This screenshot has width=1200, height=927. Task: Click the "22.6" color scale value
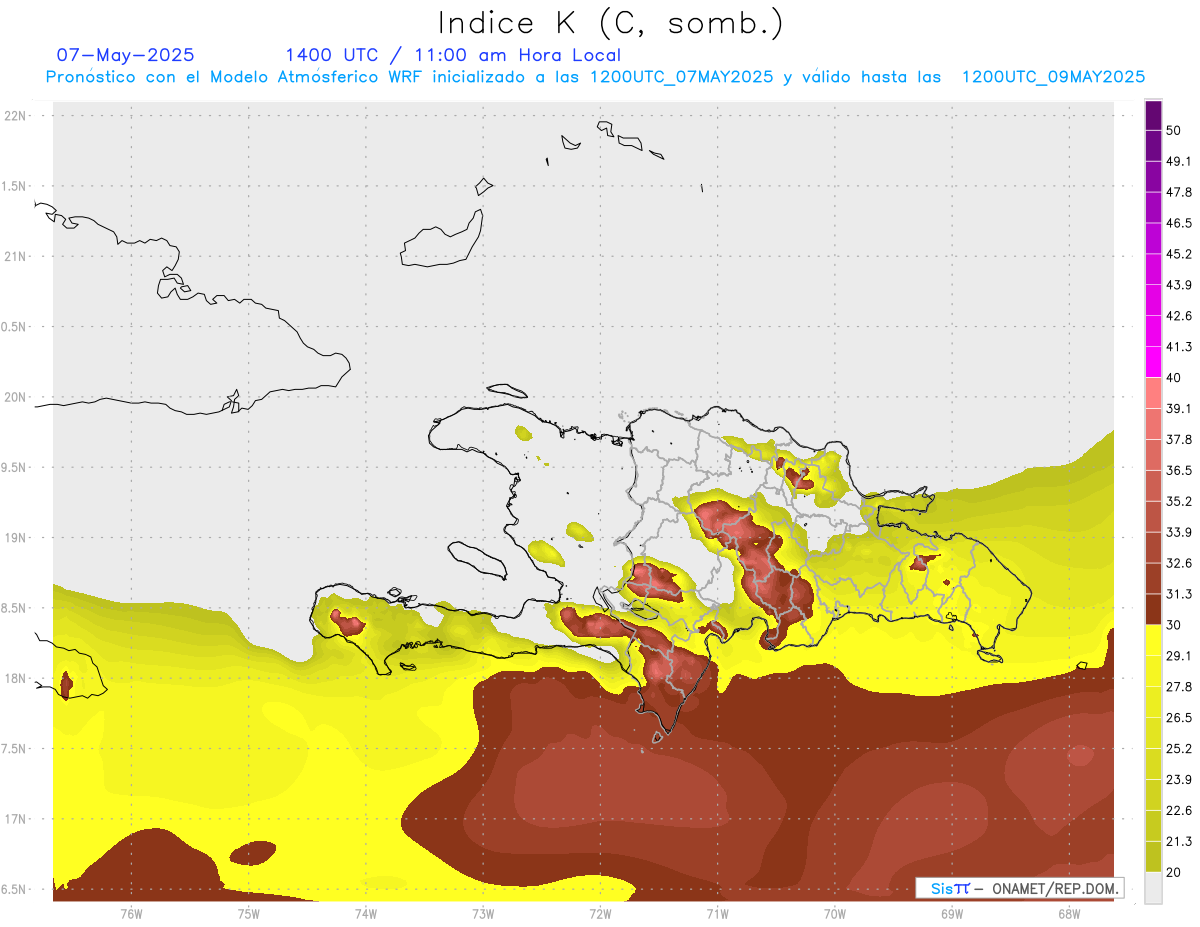[1179, 811]
